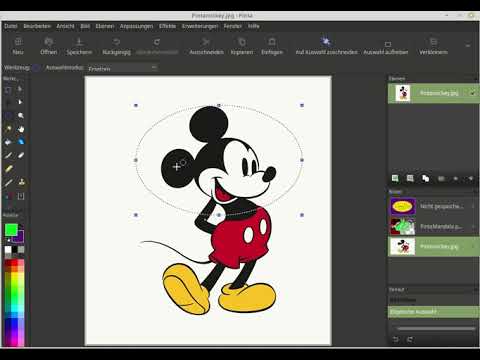The image size is (480, 360).
Task: Switch to the Nicht gespeichert image
Action: (433, 207)
